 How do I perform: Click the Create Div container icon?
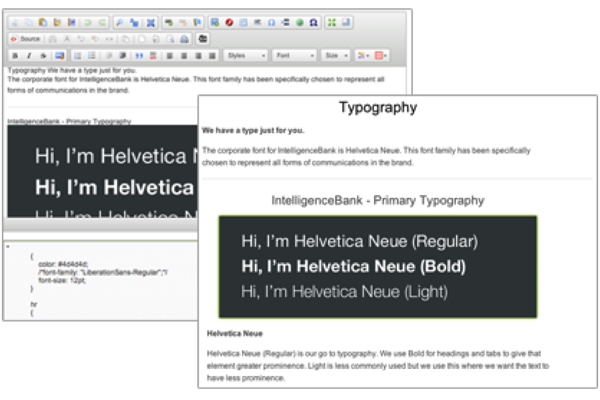153,56
